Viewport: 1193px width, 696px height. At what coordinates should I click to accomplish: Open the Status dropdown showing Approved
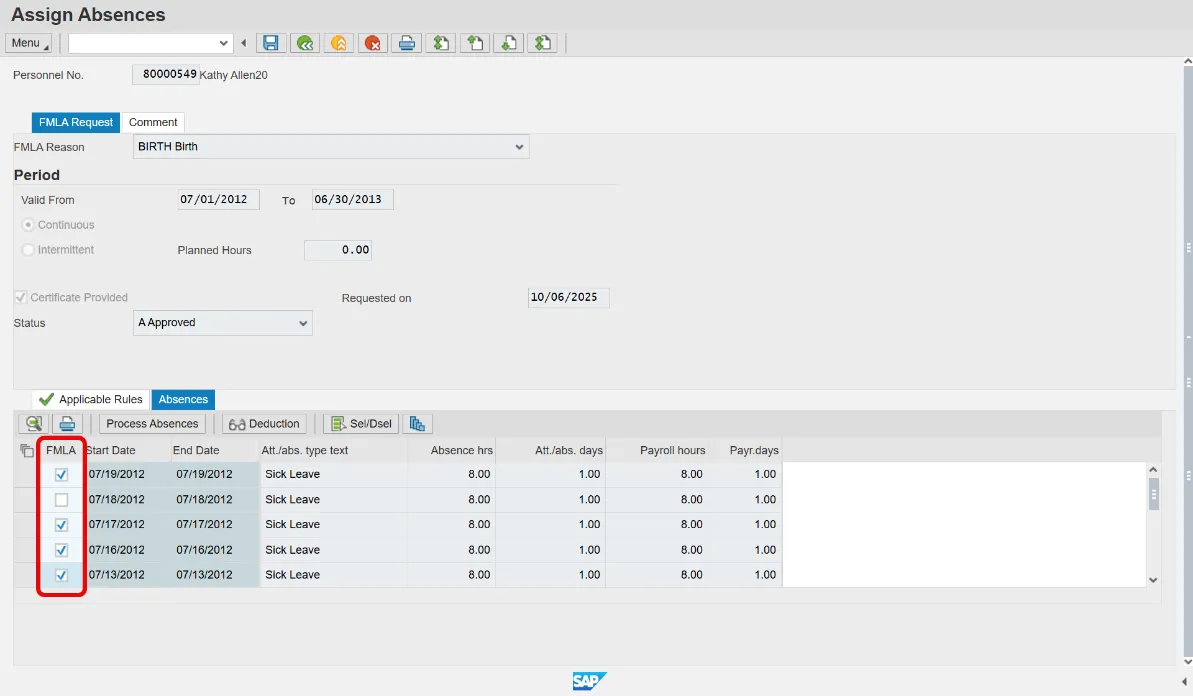click(x=303, y=323)
